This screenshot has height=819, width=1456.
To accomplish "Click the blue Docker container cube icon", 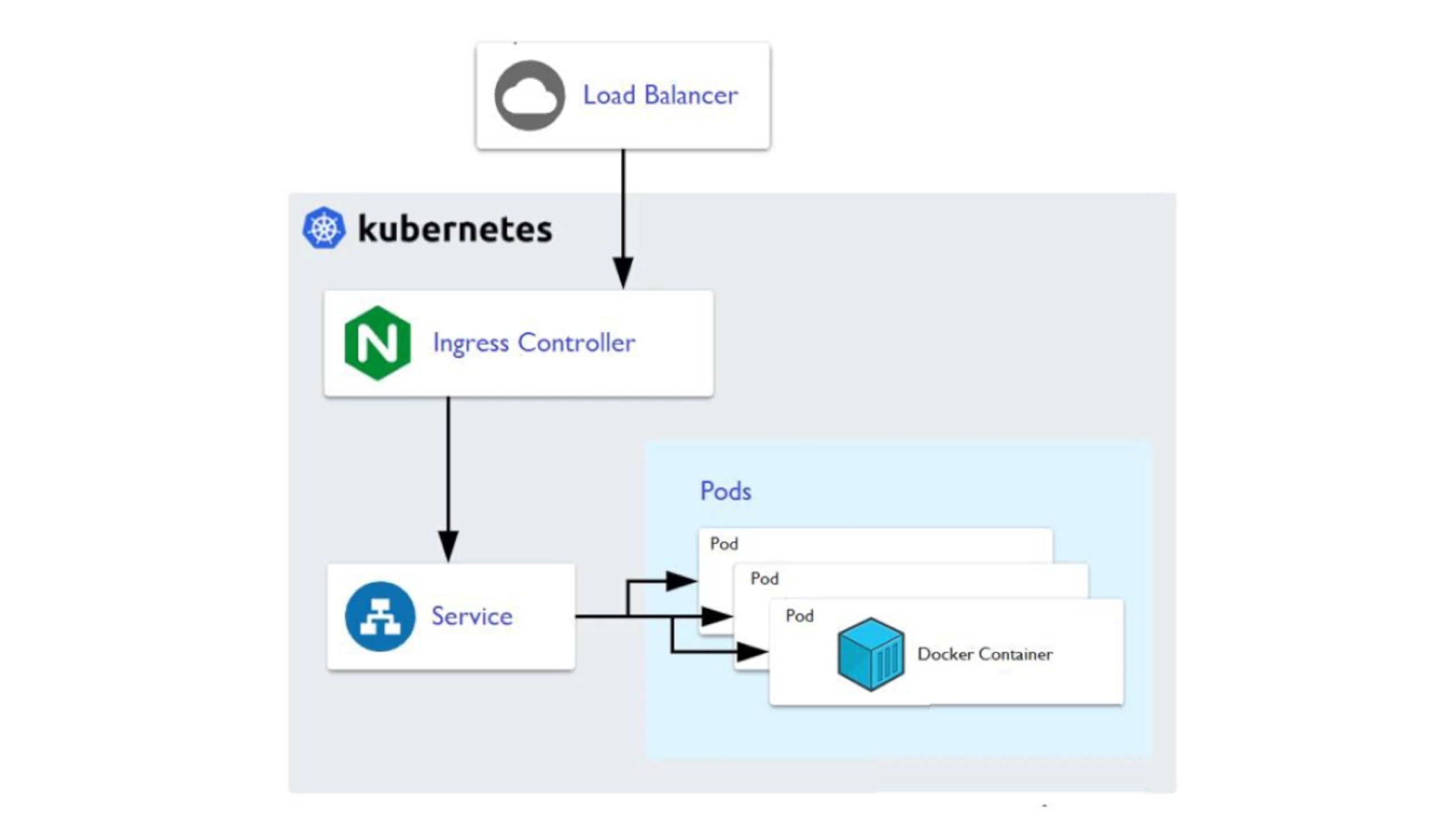I will tap(871, 654).
